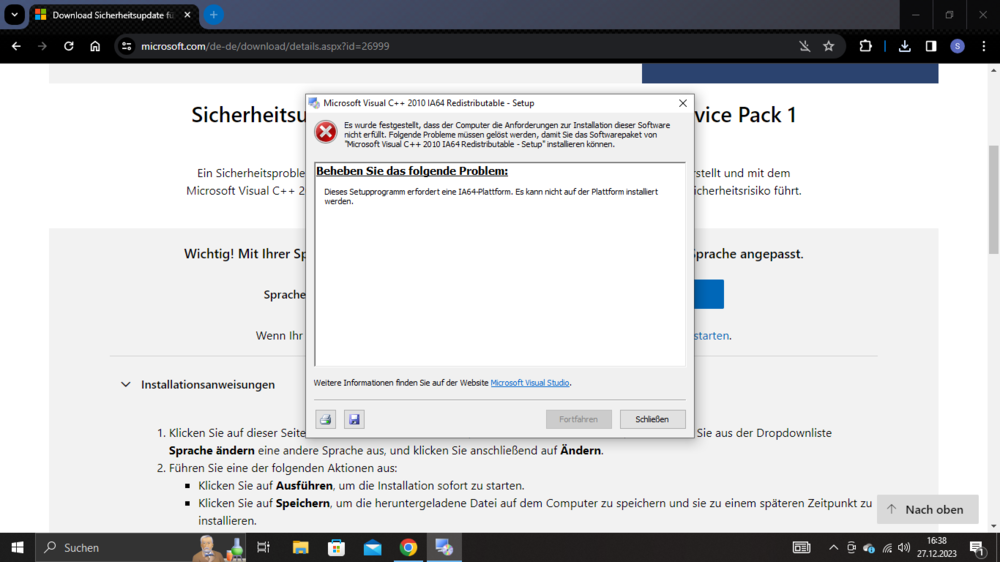Screen dimensions: 1000x562
Task: Open a new browser tab
Action: (x=214, y=15)
